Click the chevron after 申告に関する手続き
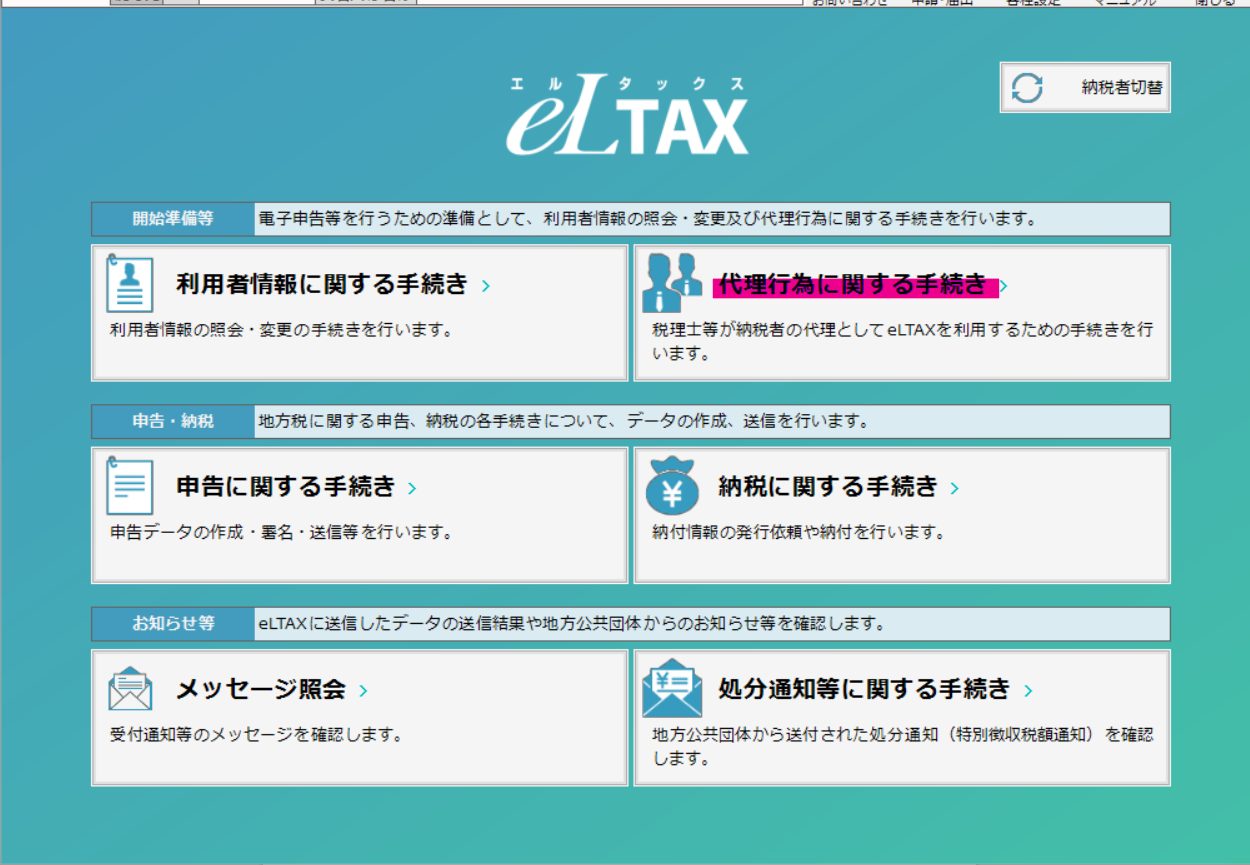Viewport: 1250px width, 865px height. click(x=412, y=489)
